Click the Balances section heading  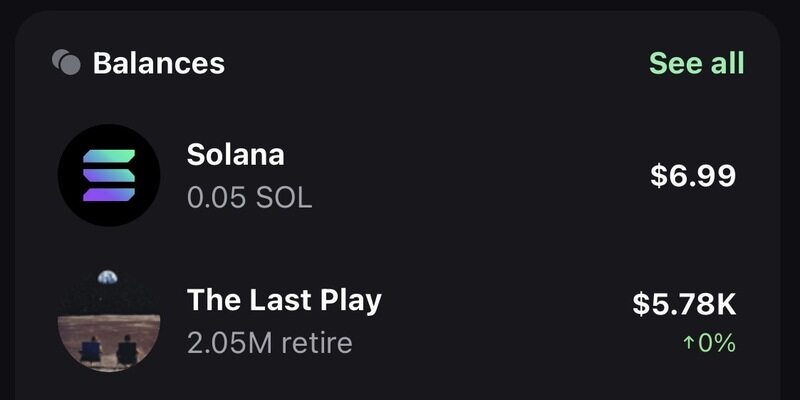[158, 63]
